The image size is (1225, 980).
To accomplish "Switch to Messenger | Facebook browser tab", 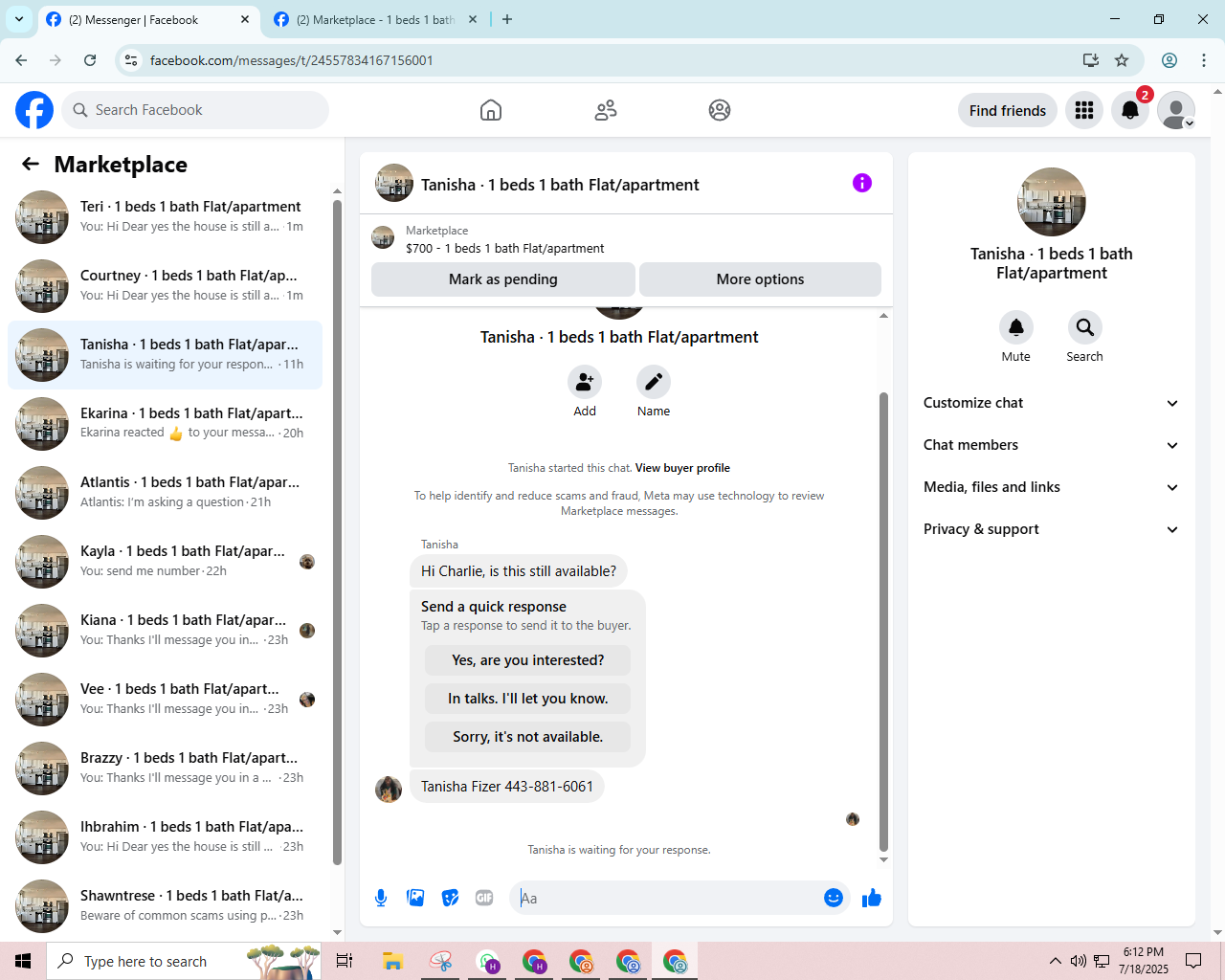I will click(x=148, y=19).
